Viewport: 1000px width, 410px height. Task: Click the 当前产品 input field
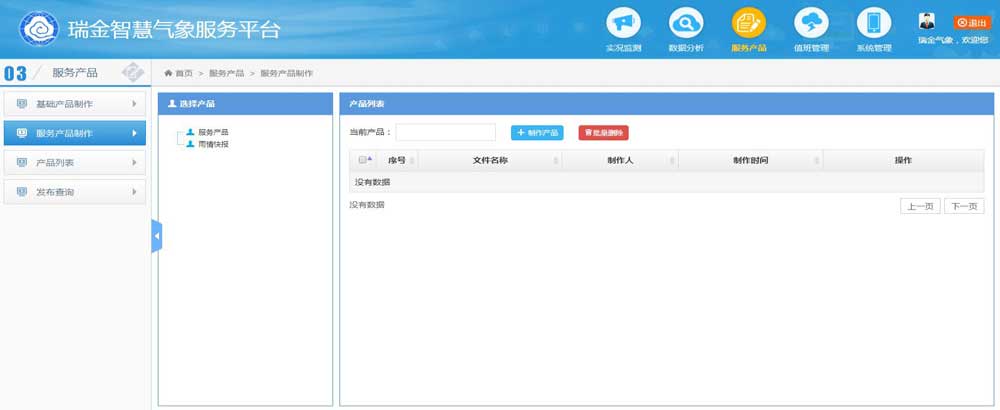(x=446, y=132)
